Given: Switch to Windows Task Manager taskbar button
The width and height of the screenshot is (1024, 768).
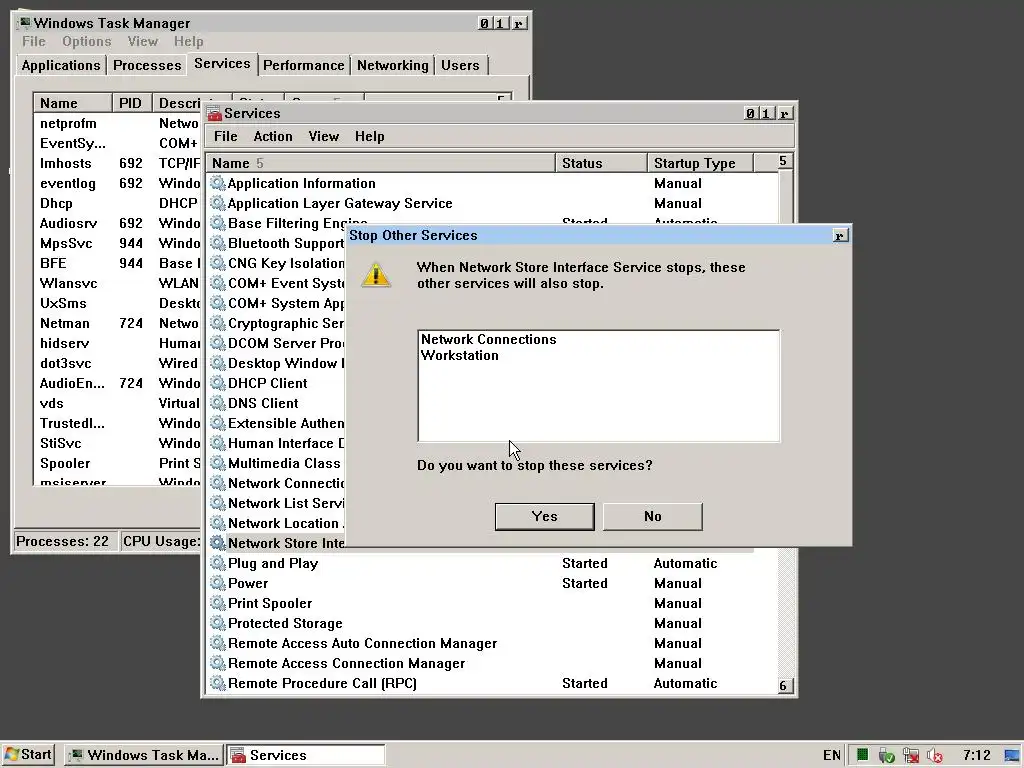Looking at the screenshot, I should tap(144, 755).
